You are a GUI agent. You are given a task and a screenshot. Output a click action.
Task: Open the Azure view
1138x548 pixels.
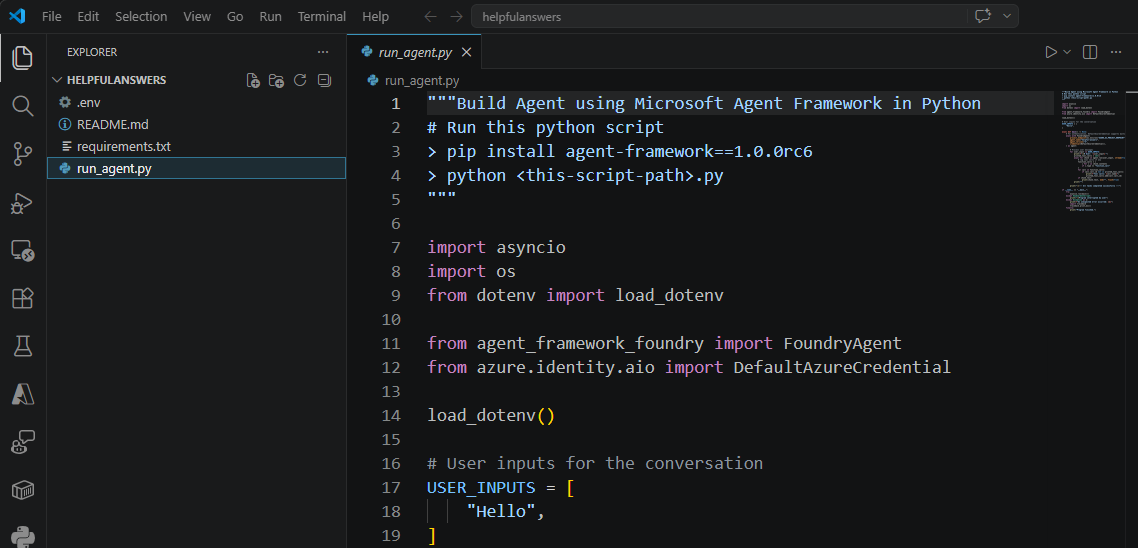pos(23,394)
